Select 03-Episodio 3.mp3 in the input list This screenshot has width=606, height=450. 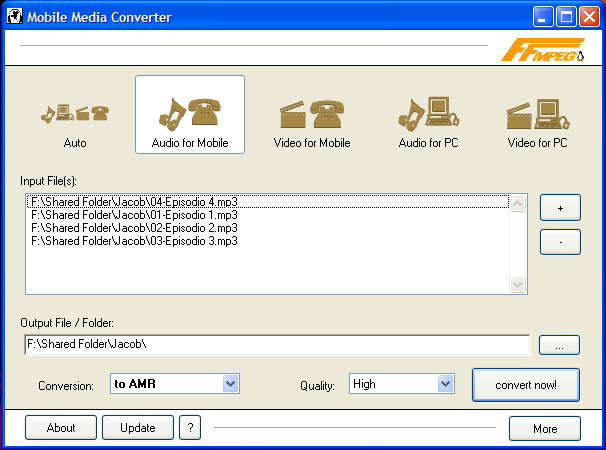click(268, 241)
